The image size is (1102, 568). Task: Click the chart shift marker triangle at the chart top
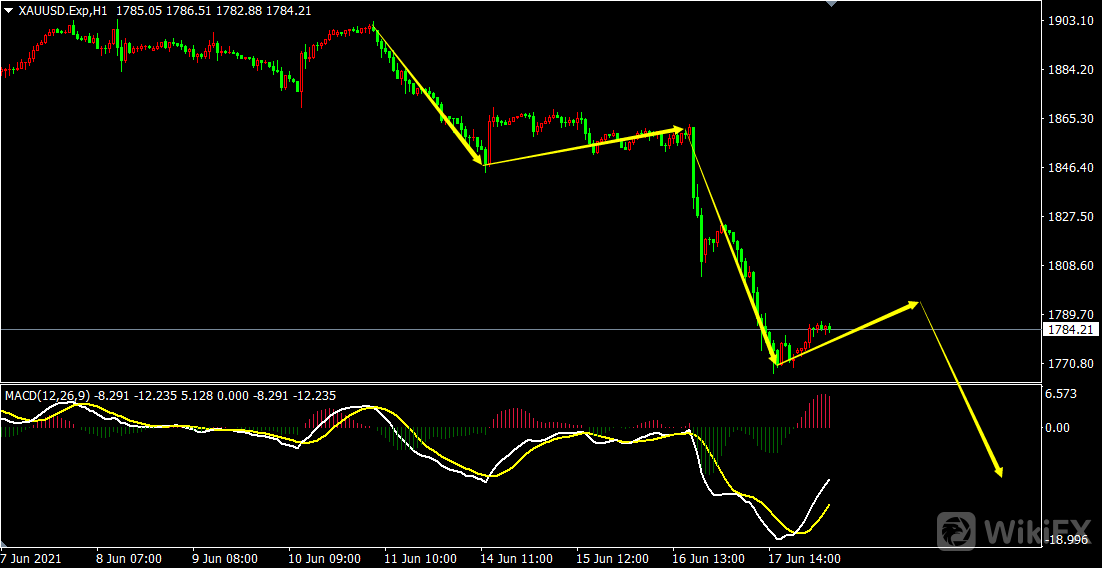pos(832,4)
